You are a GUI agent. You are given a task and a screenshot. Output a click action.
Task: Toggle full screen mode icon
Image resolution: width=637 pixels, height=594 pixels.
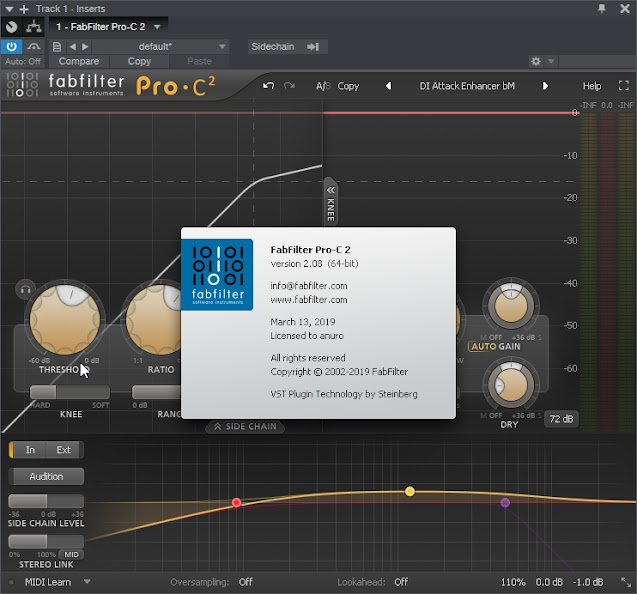tap(624, 85)
